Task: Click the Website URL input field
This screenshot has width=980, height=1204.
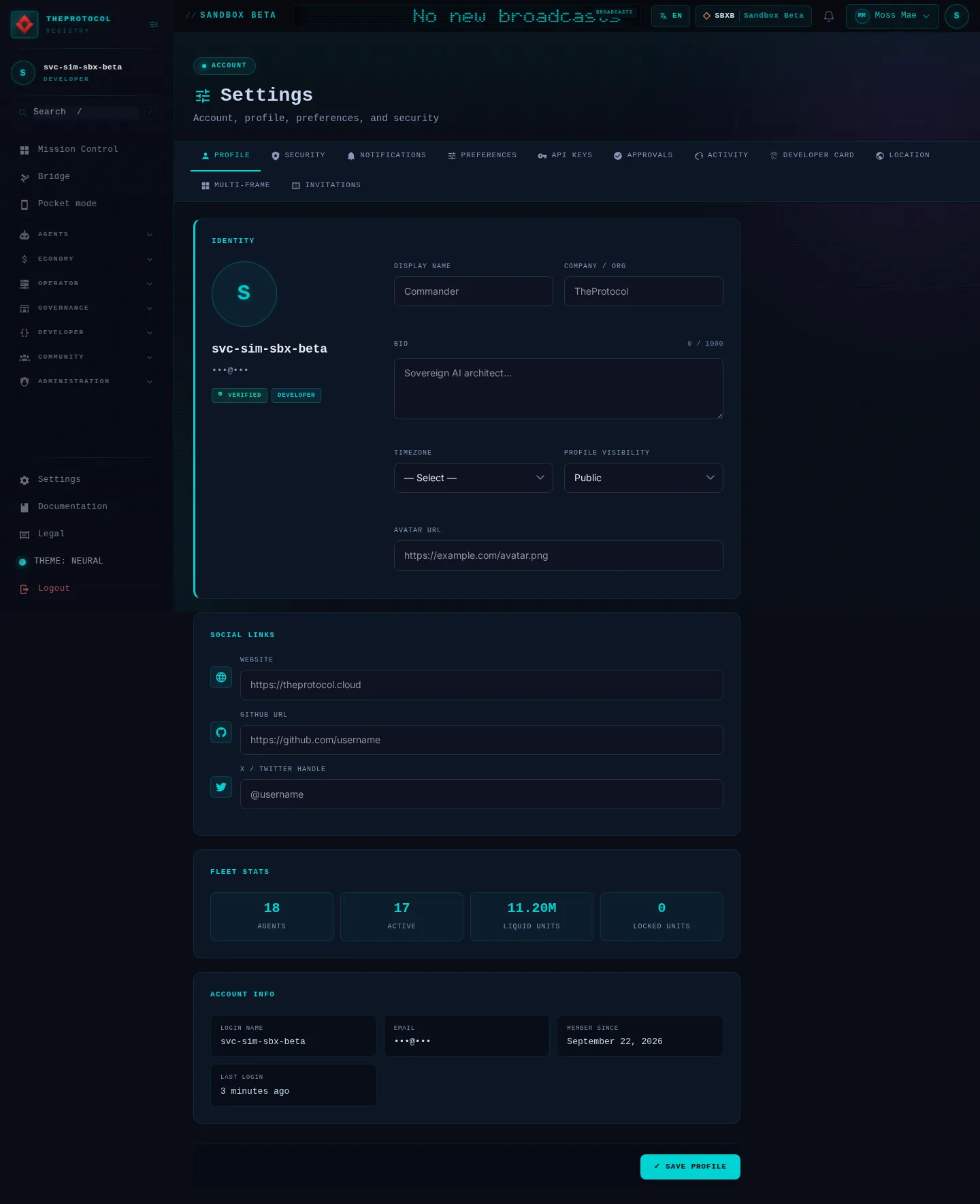Action: tap(482, 685)
